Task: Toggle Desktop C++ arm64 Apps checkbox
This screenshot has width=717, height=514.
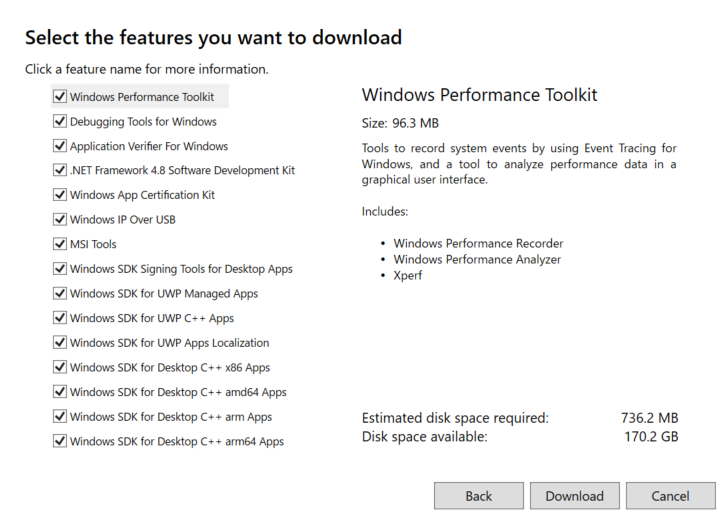Action: click(x=60, y=441)
